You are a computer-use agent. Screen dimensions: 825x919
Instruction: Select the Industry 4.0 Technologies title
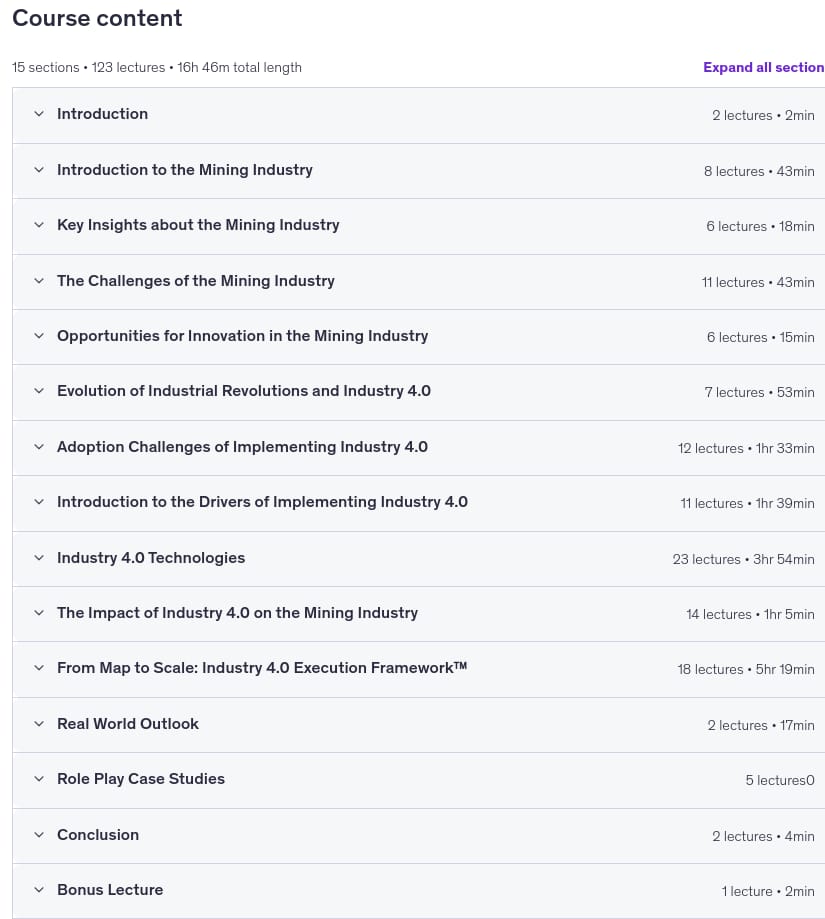tap(151, 558)
